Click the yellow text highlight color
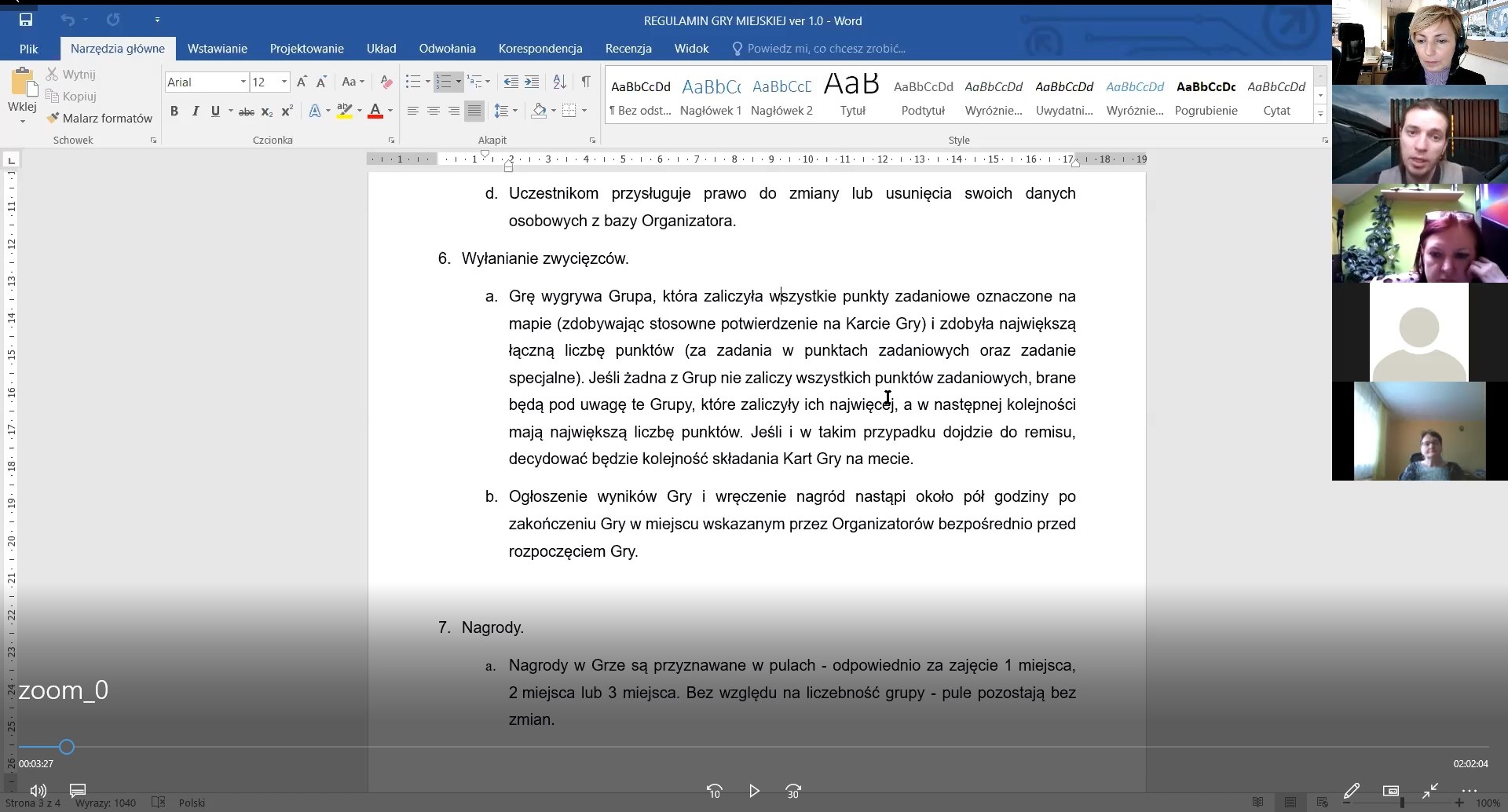 click(x=344, y=112)
